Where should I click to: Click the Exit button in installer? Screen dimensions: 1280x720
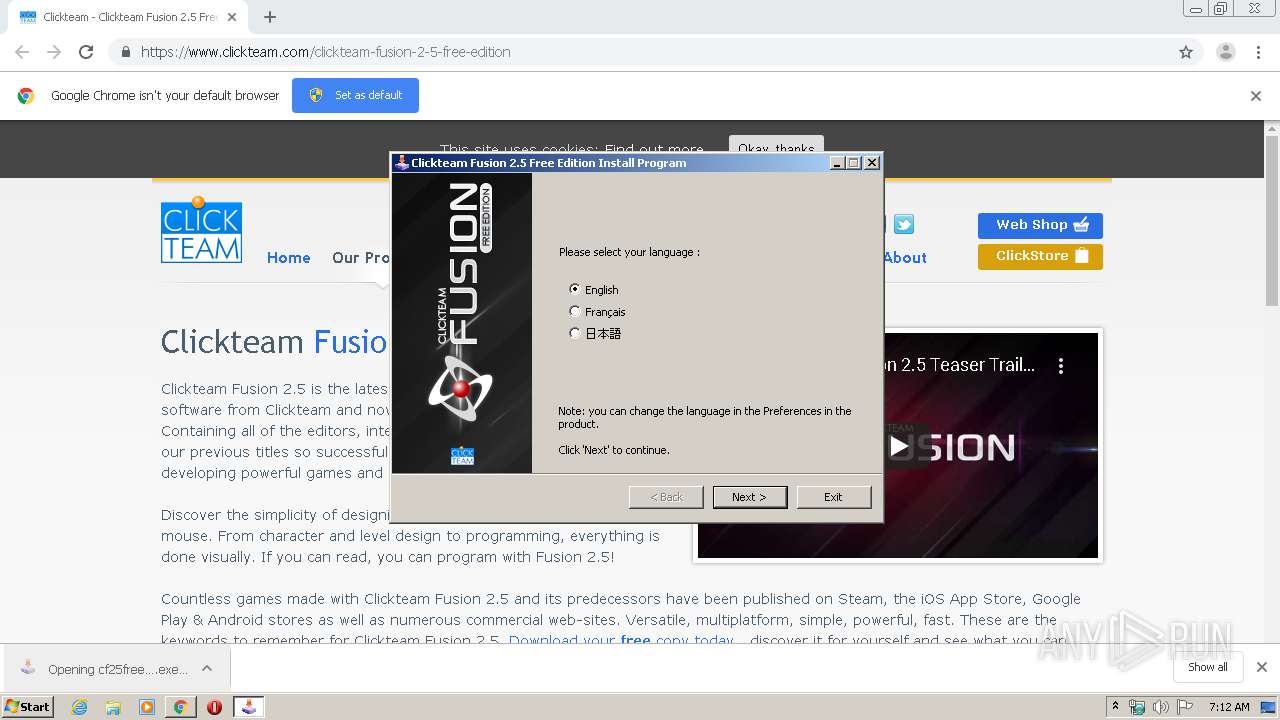tap(833, 497)
